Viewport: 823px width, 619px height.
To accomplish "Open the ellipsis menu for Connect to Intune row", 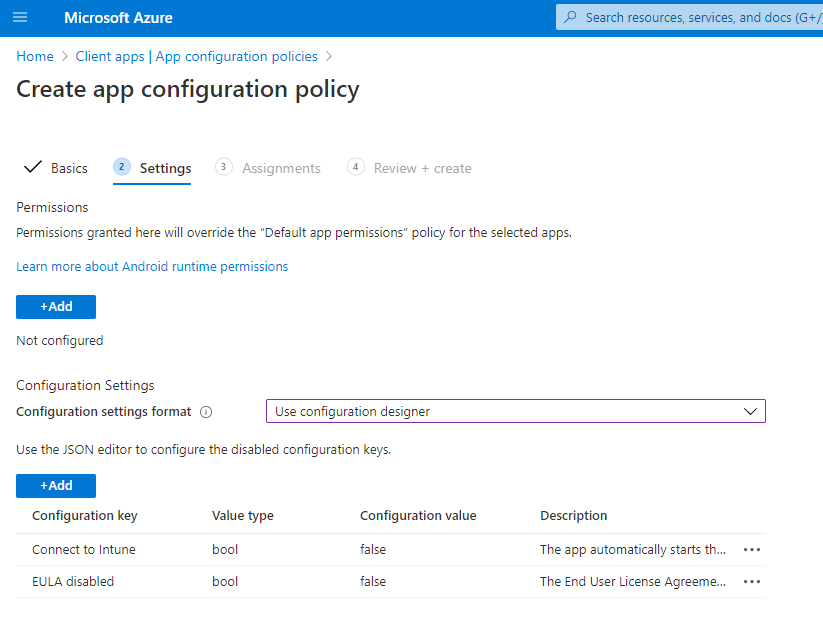I will pos(752,550).
